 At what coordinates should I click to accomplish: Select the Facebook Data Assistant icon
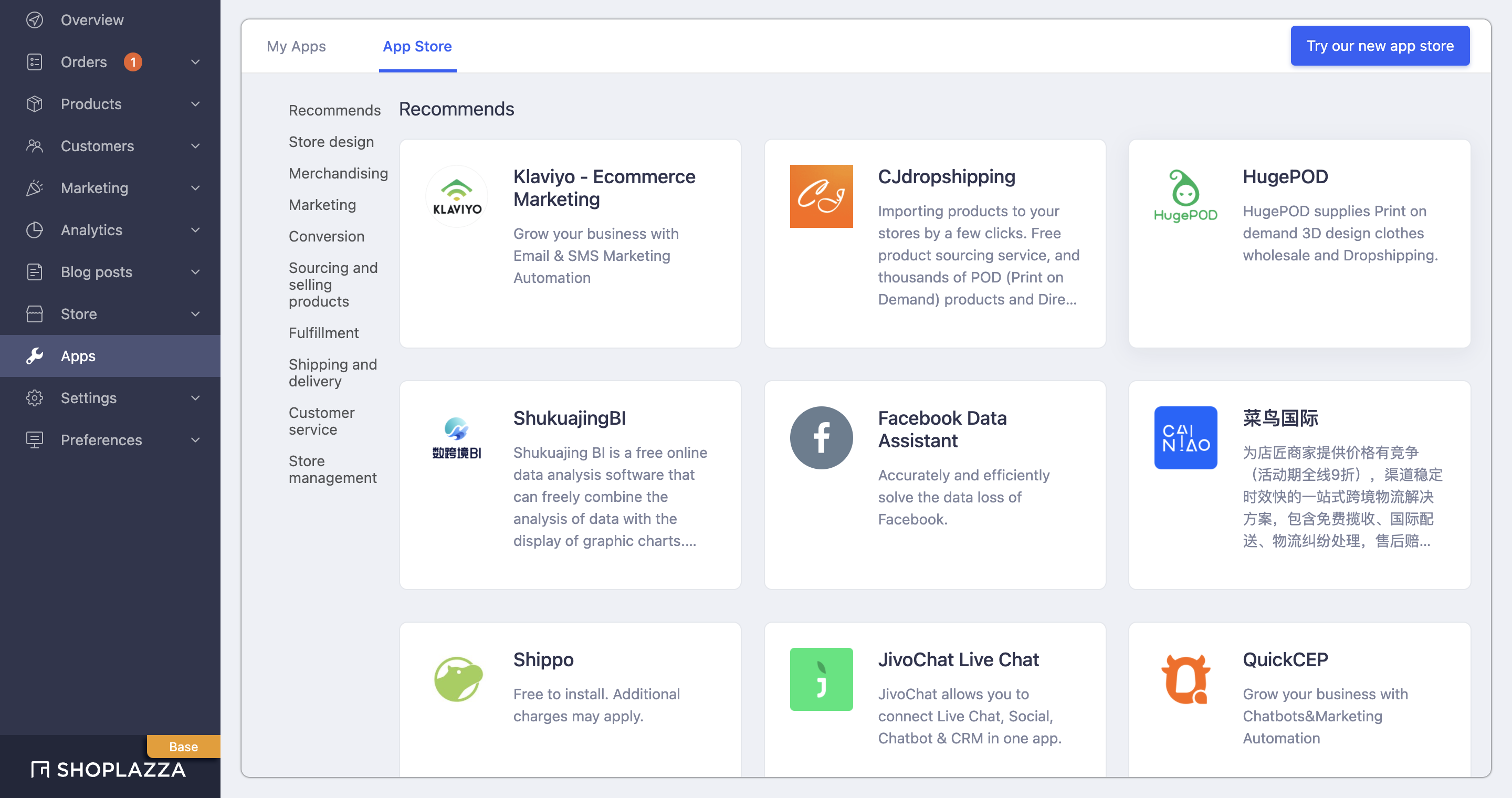tap(821, 438)
